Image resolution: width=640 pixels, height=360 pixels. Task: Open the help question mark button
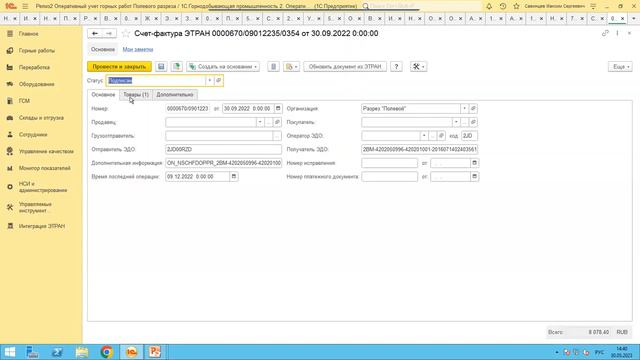396,67
